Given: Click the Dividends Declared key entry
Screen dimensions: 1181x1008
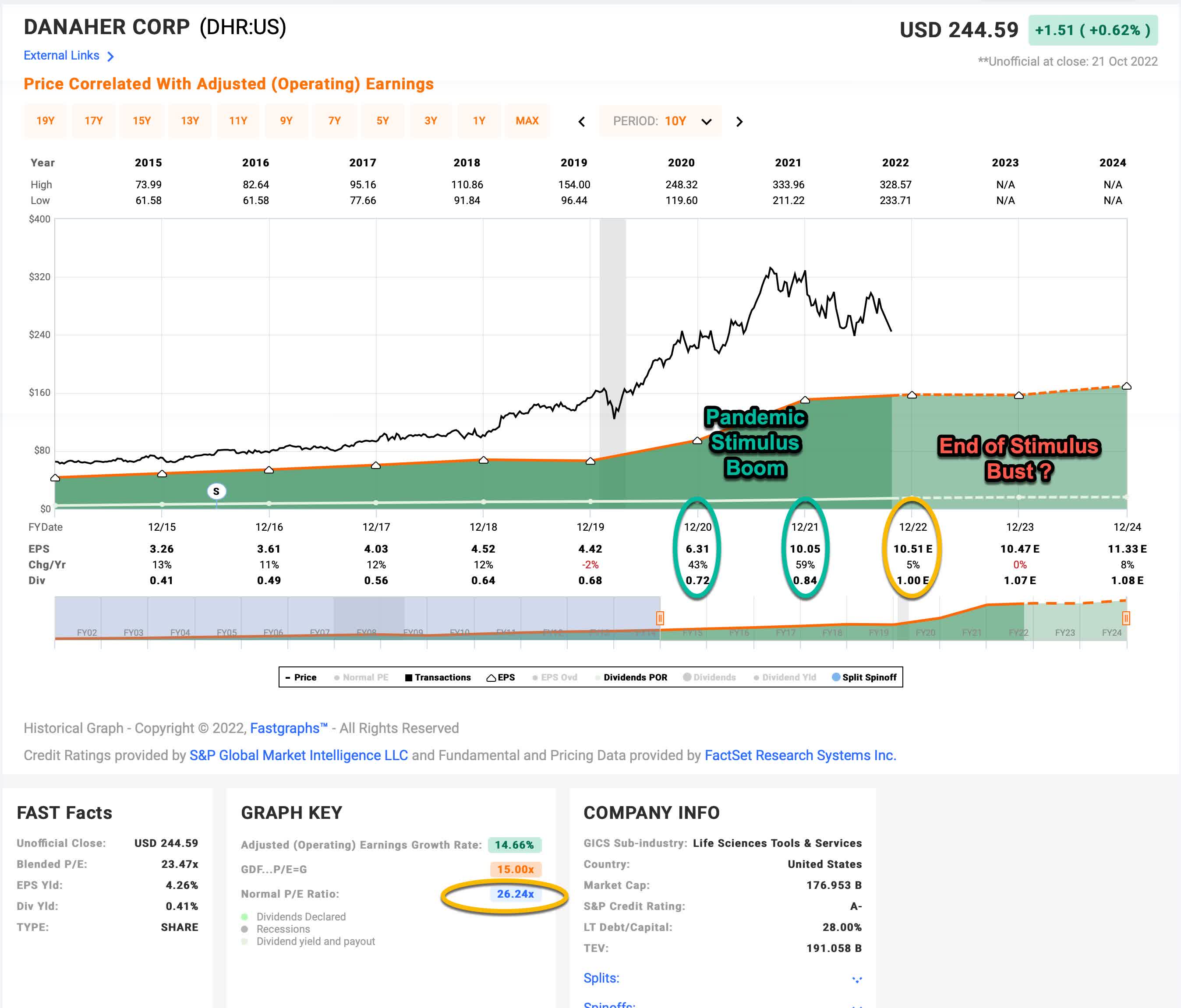Looking at the screenshot, I should tap(301, 916).
